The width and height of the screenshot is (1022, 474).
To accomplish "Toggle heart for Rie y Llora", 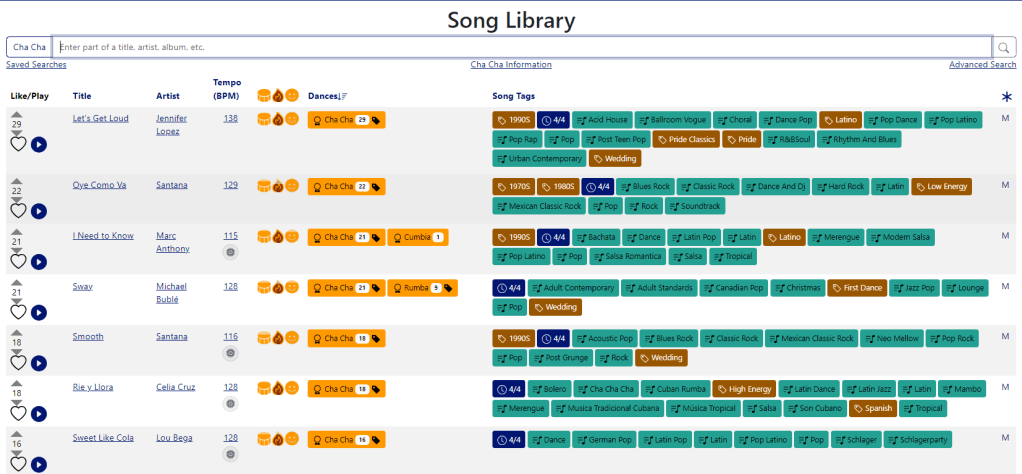I will point(18,413).
